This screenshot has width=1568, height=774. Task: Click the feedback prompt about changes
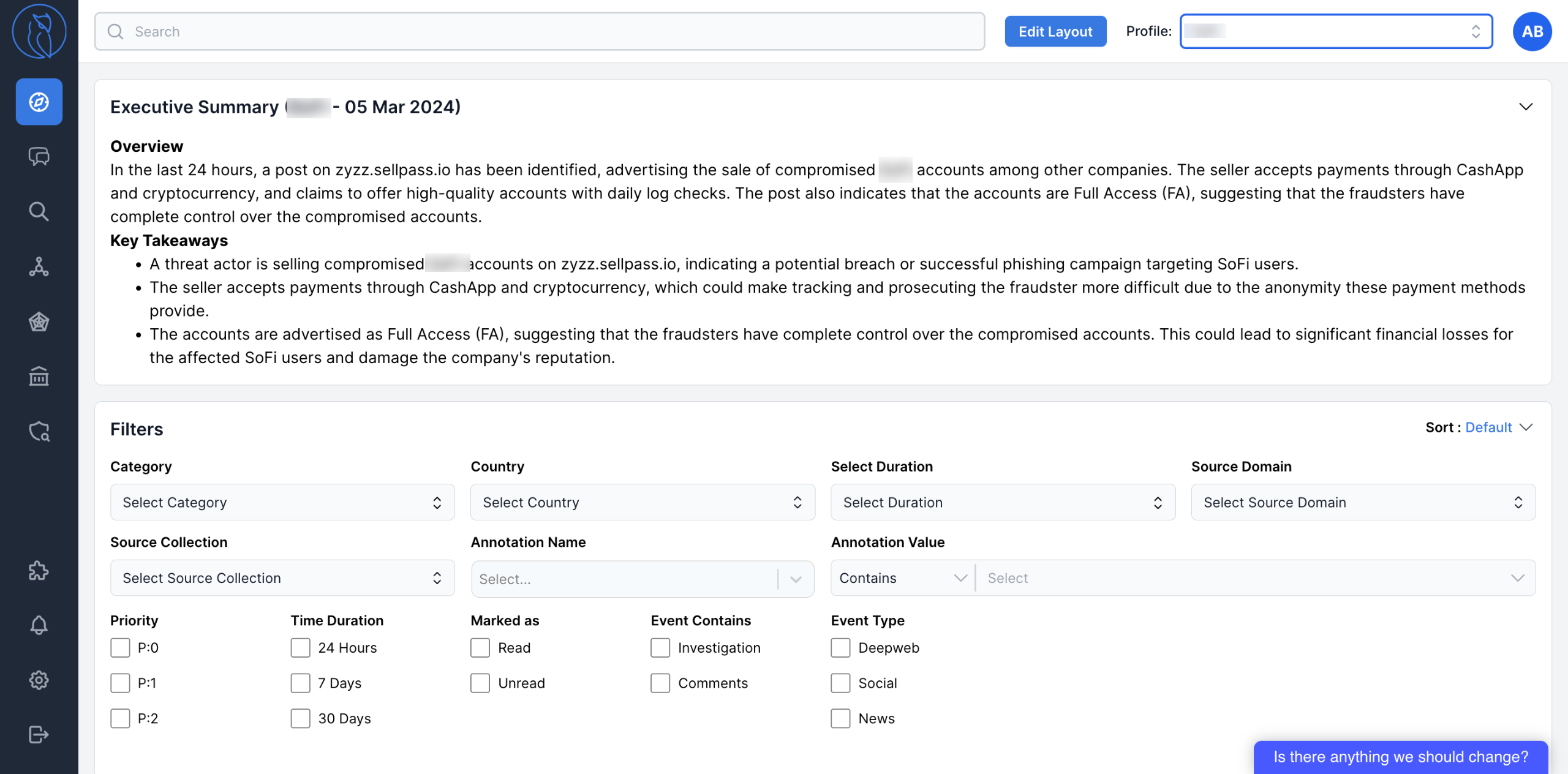tap(1400, 757)
